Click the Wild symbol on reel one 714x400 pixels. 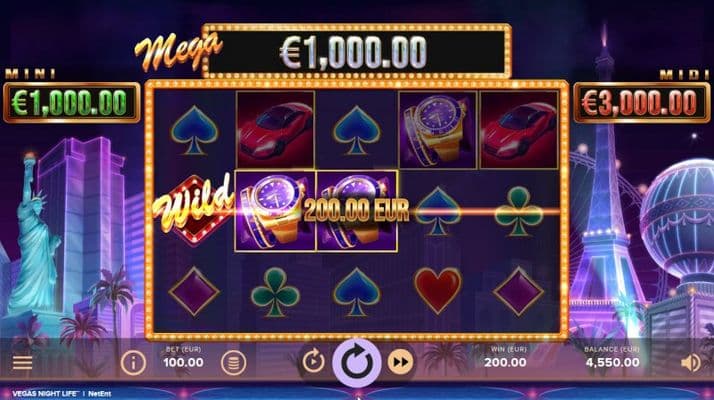pyautogui.click(x=194, y=210)
